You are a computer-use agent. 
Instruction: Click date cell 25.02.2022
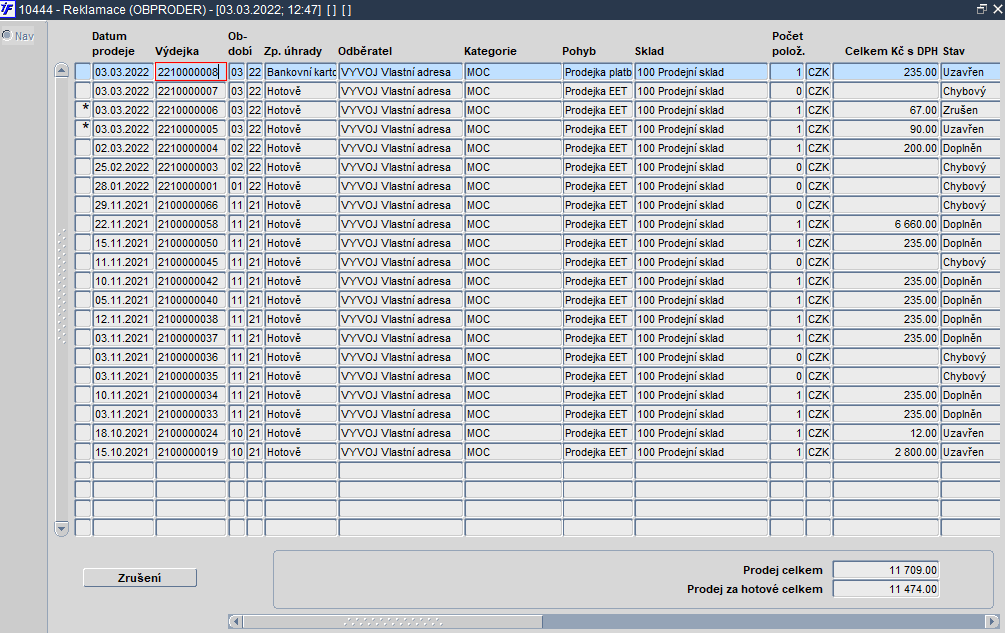pyautogui.click(x=123, y=167)
